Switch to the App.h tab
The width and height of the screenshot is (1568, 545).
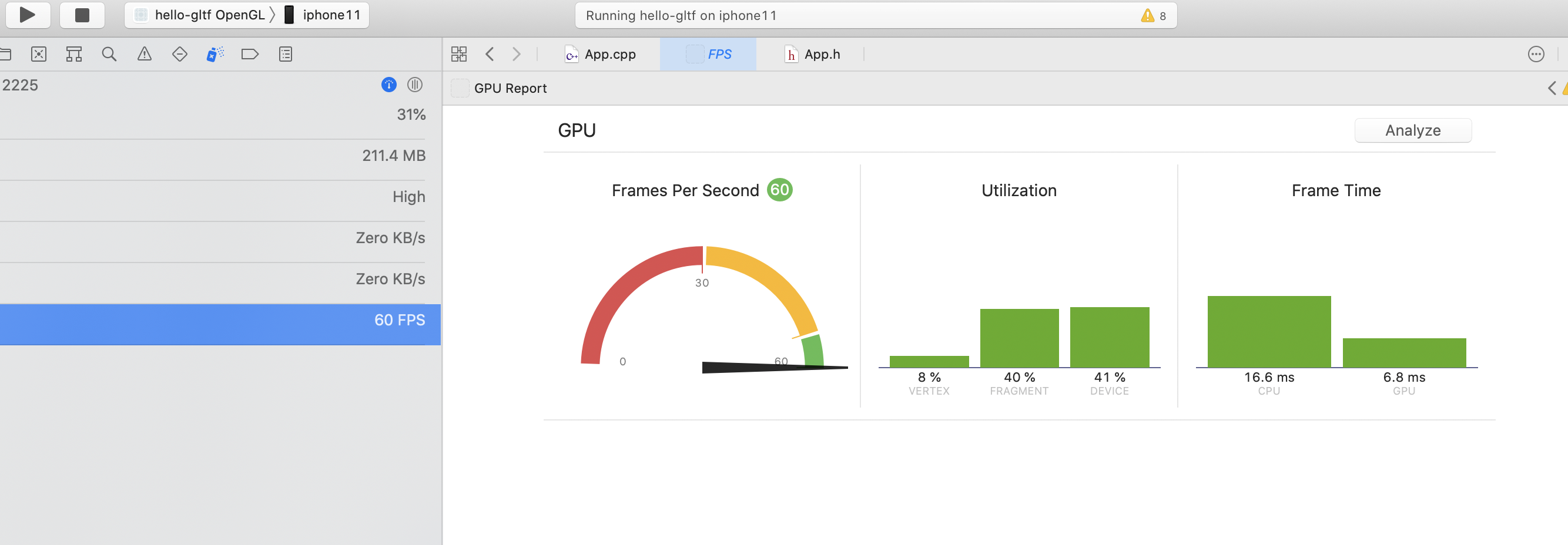812,54
